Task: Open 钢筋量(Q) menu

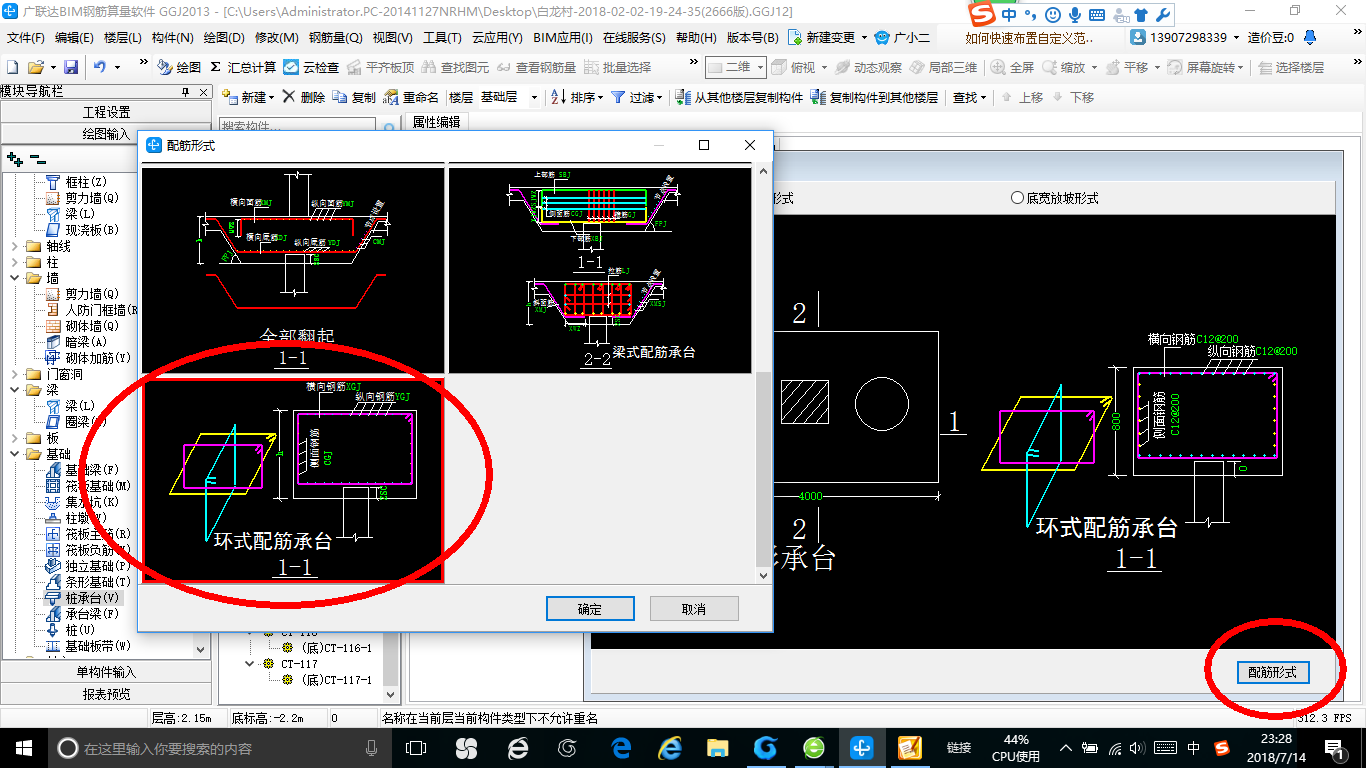Action: point(335,37)
